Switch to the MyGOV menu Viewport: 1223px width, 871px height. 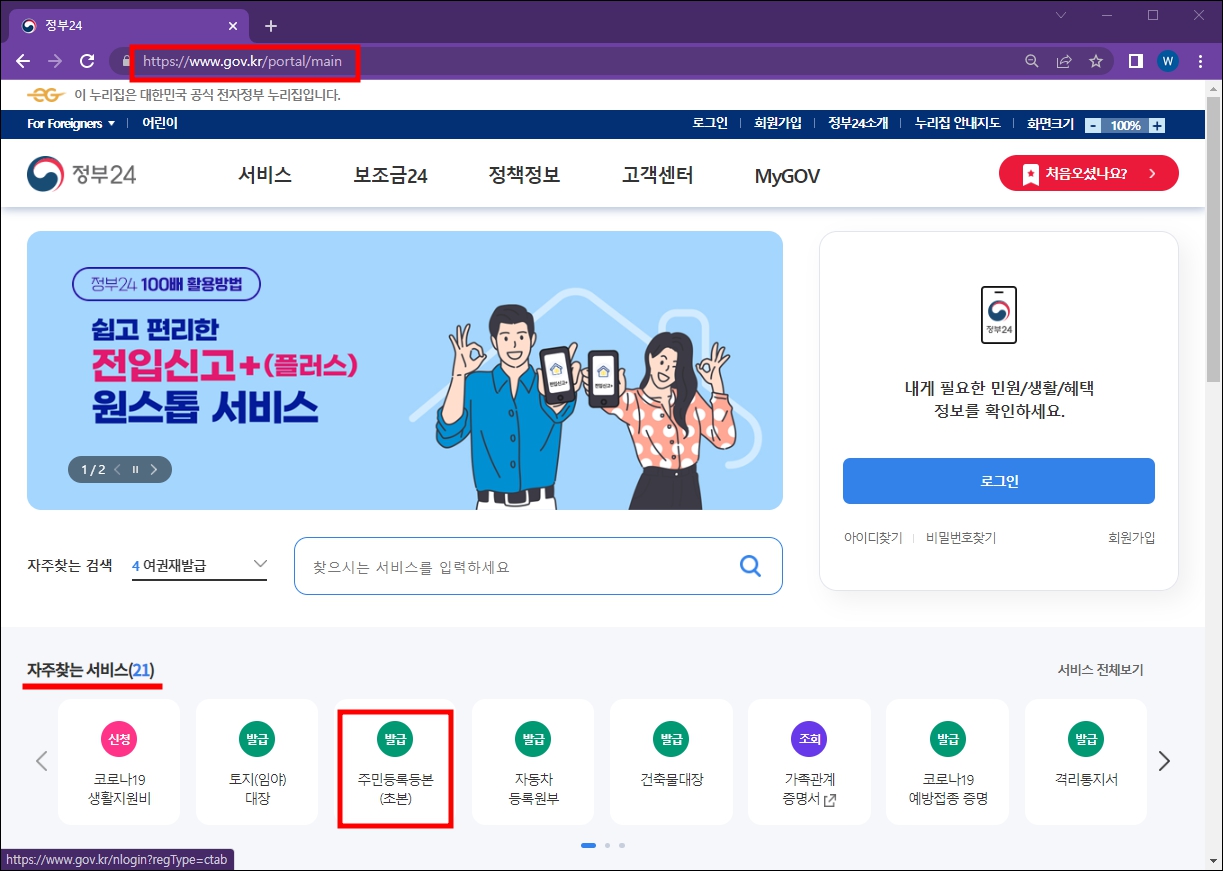coord(786,173)
